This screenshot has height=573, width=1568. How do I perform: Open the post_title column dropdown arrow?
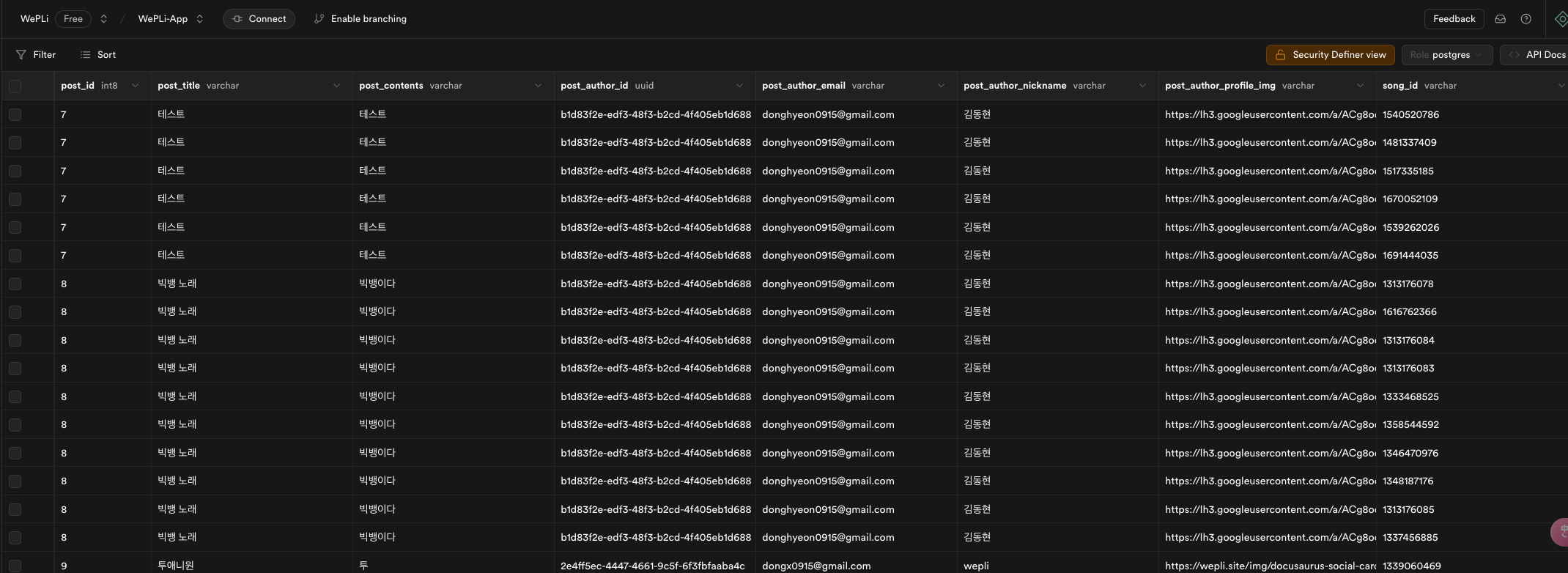coord(336,86)
